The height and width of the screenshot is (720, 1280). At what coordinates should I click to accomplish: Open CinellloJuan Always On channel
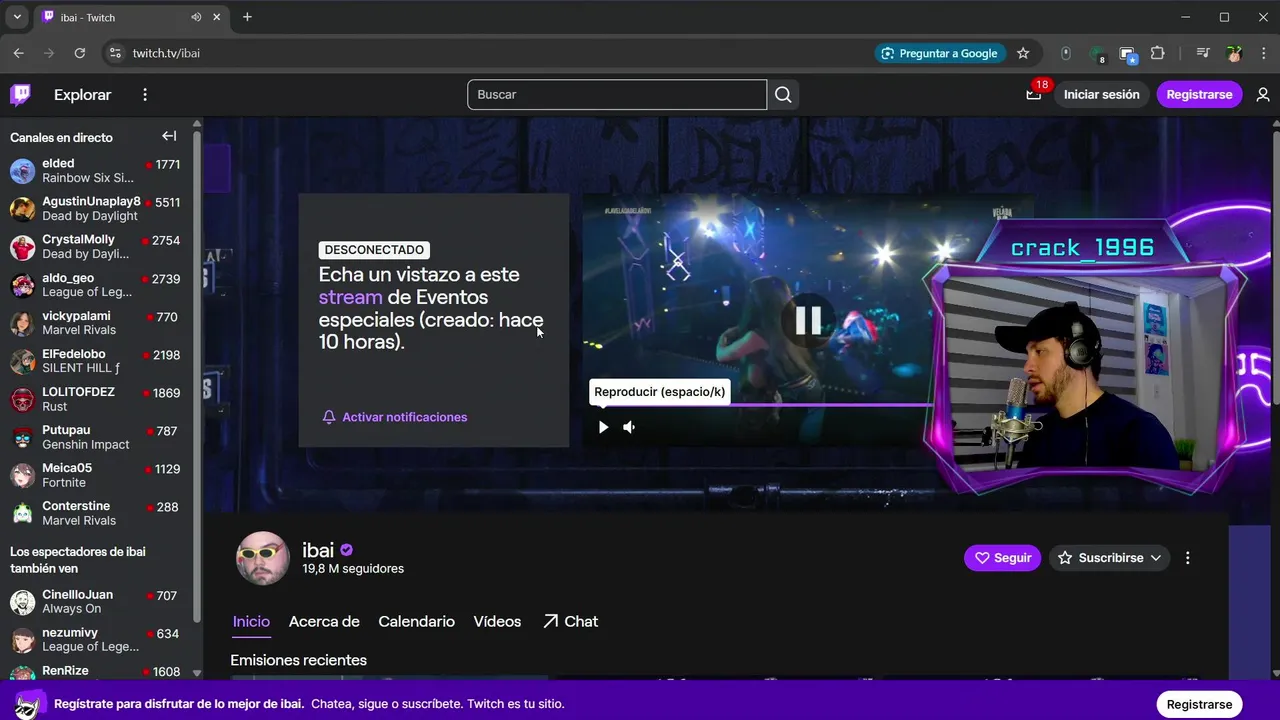point(97,602)
